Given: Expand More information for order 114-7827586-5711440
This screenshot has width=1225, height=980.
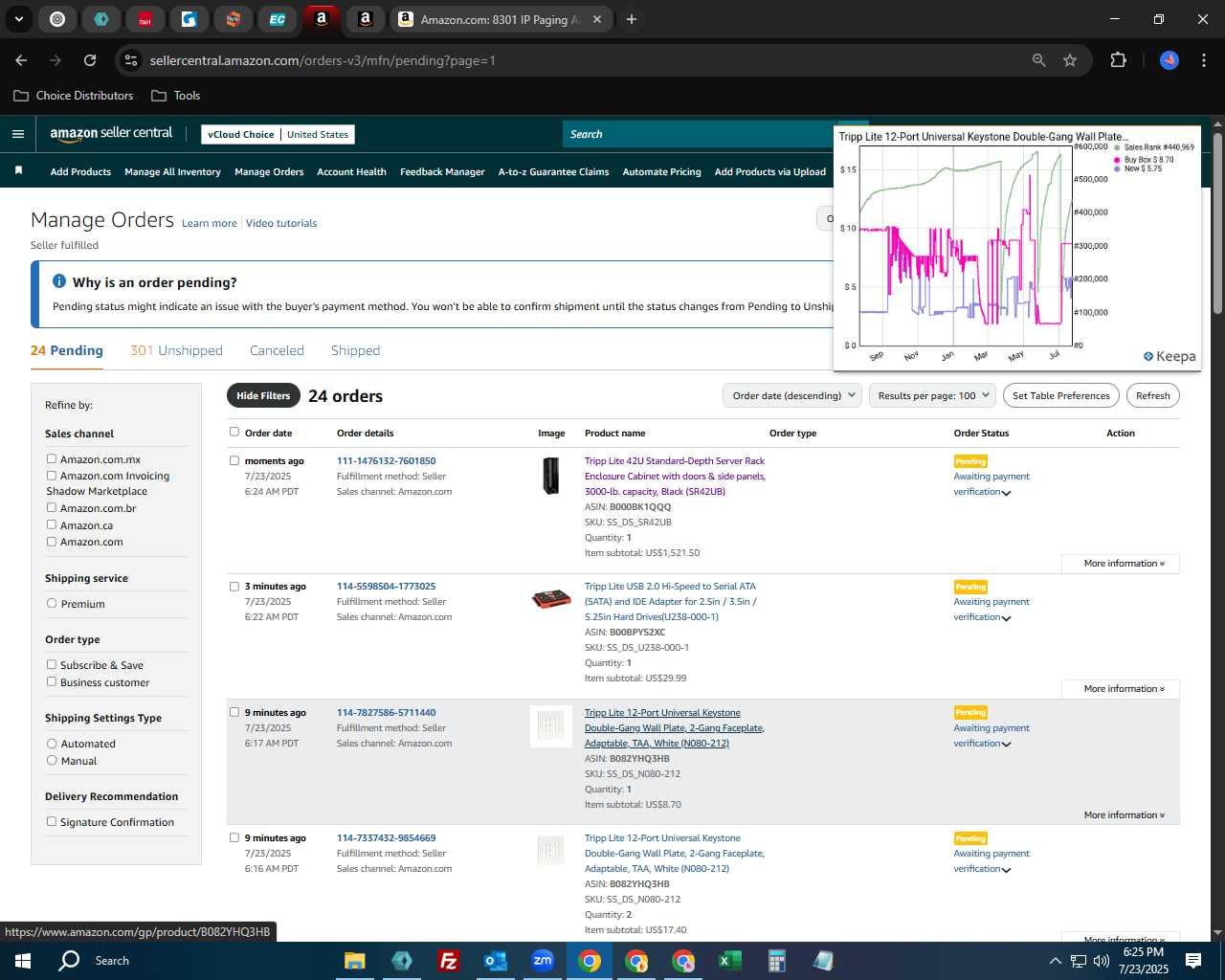Looking at the screenshot, I should (1124, 815).
